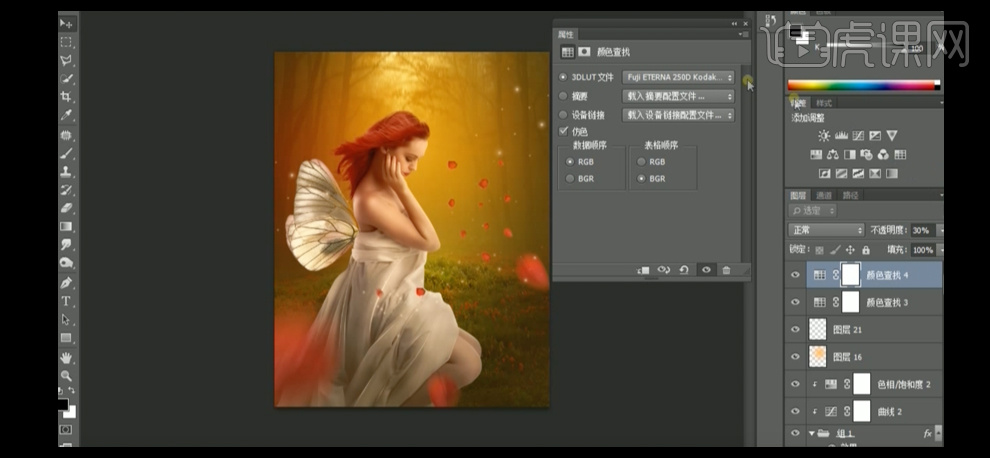Select the Pen tool
Image resolution: width=990 pixels, height=458 pixels.
coord(66,282)
